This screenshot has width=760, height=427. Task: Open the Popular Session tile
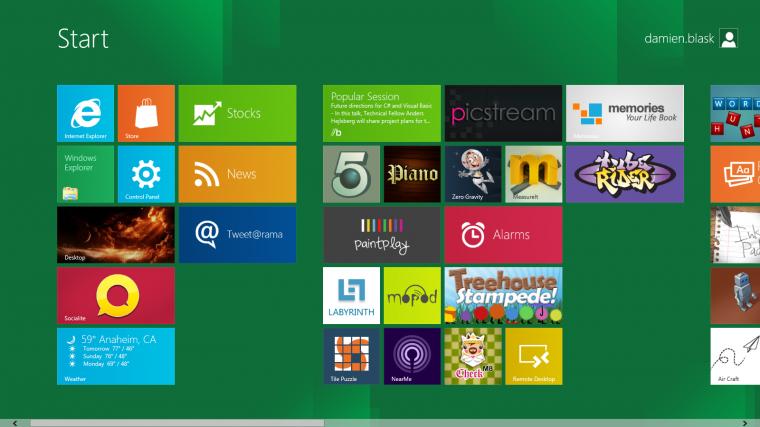tap(381, 113)
